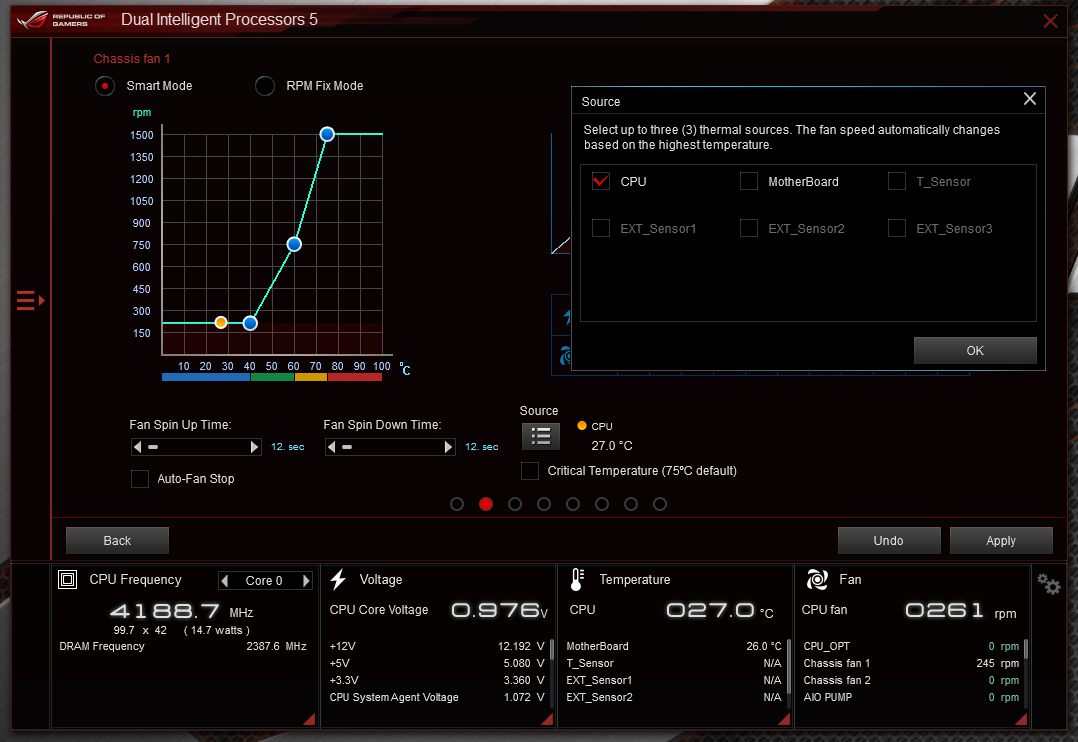Click the EXT_Sensor2 row in Temperature panel

click(x=674, y=697)
